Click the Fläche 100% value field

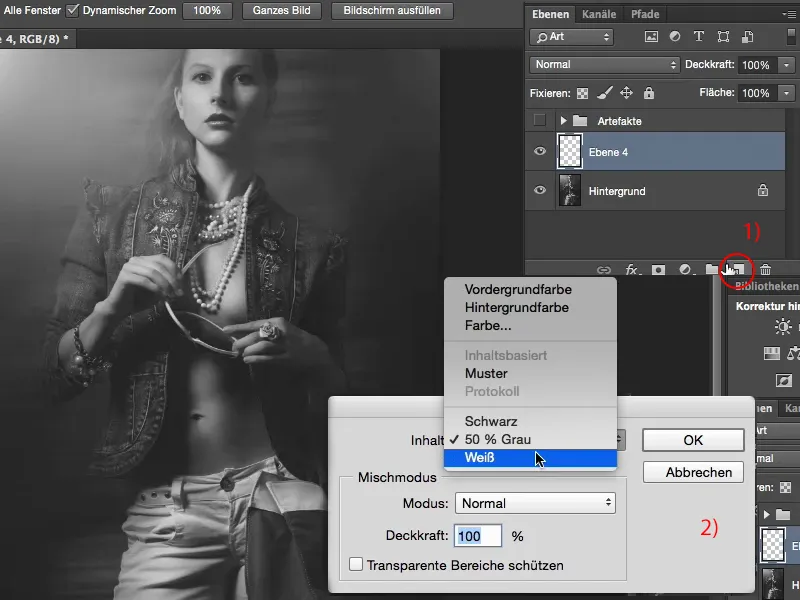tap(757, 93)
